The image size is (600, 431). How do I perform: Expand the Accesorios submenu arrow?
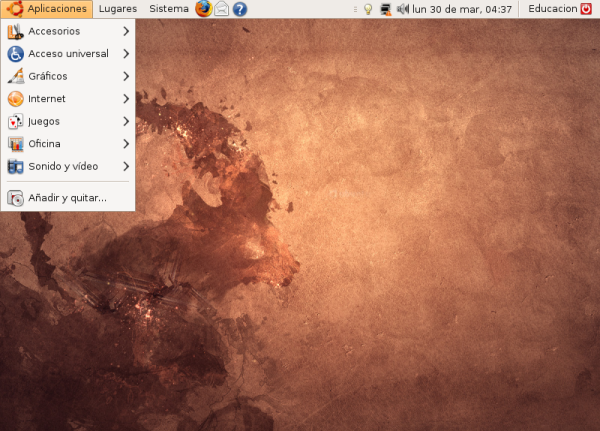pos(126,31)
